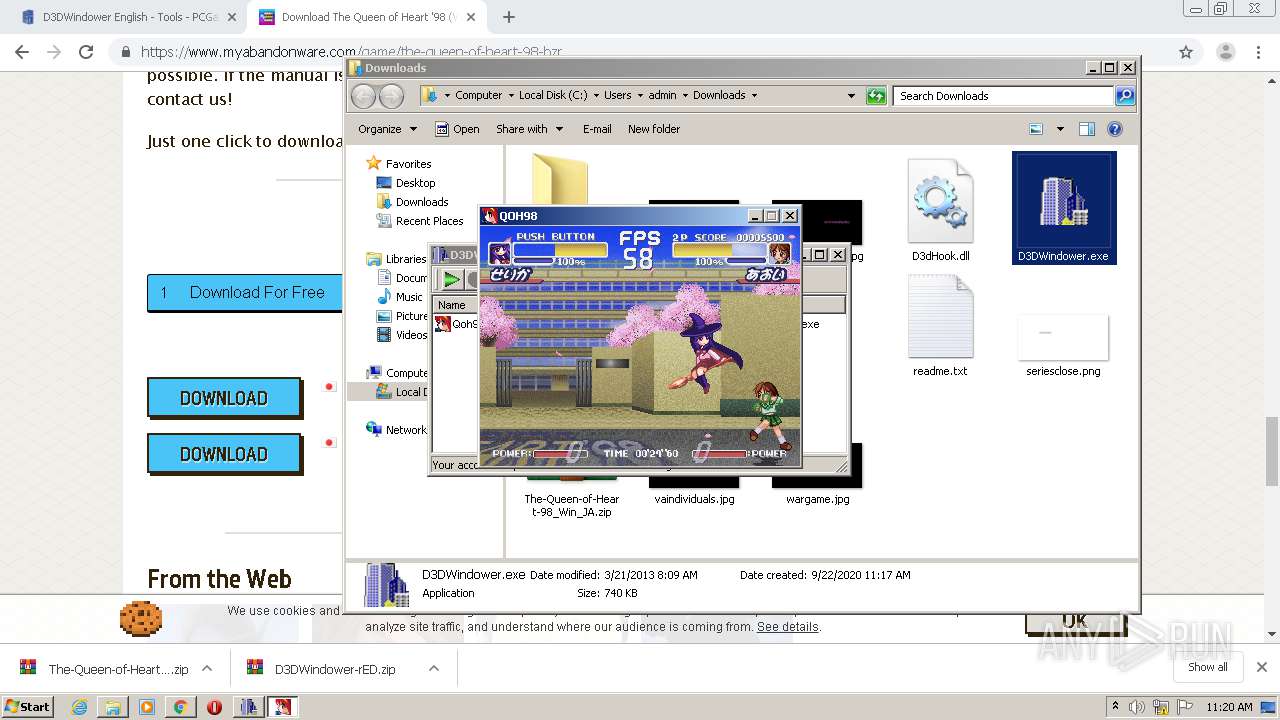Reload the browser page
This screenshot has height=720, width=1280.
pos(86,52)
